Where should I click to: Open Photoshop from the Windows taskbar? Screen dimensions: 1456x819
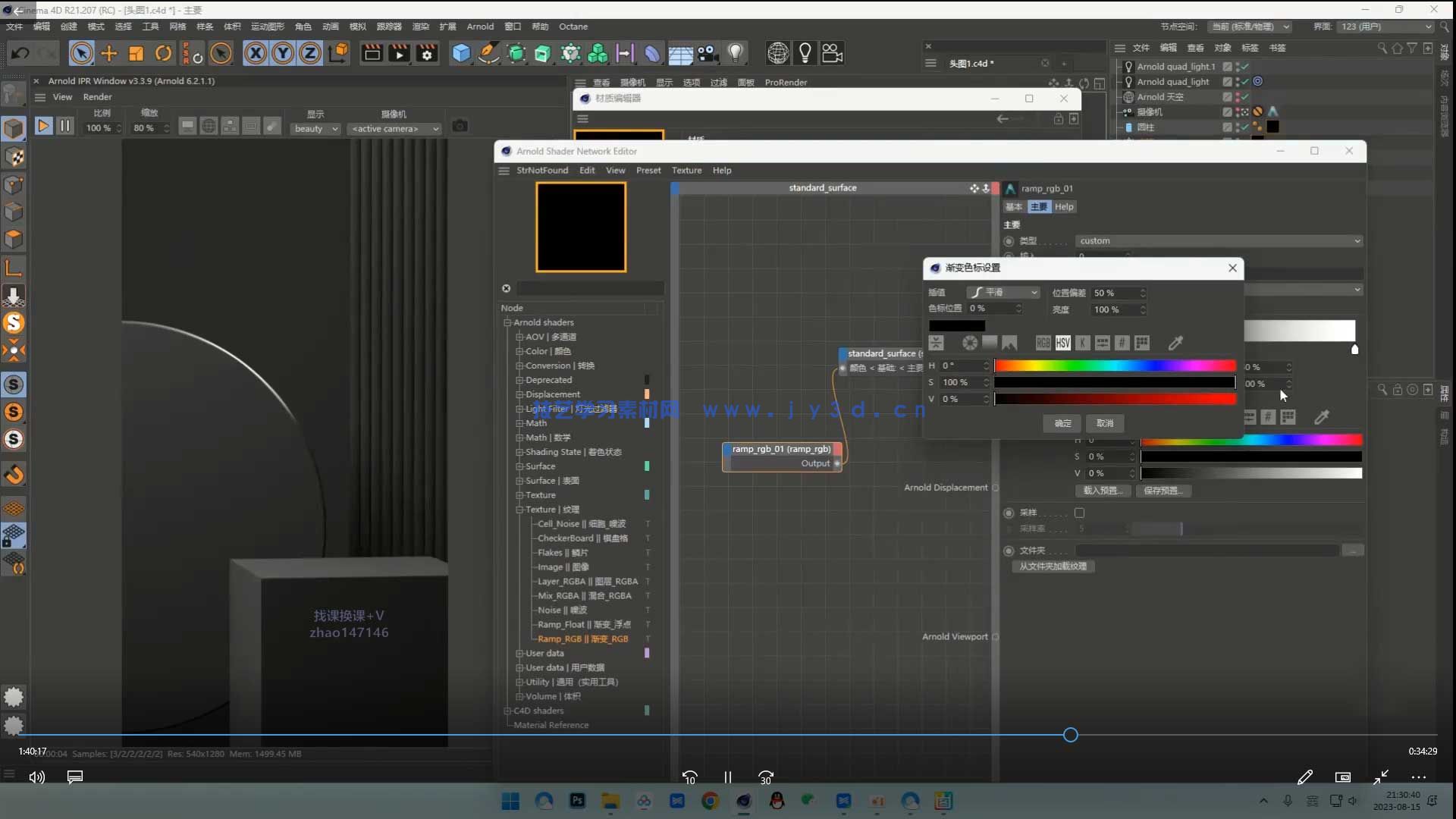point(578,801)
